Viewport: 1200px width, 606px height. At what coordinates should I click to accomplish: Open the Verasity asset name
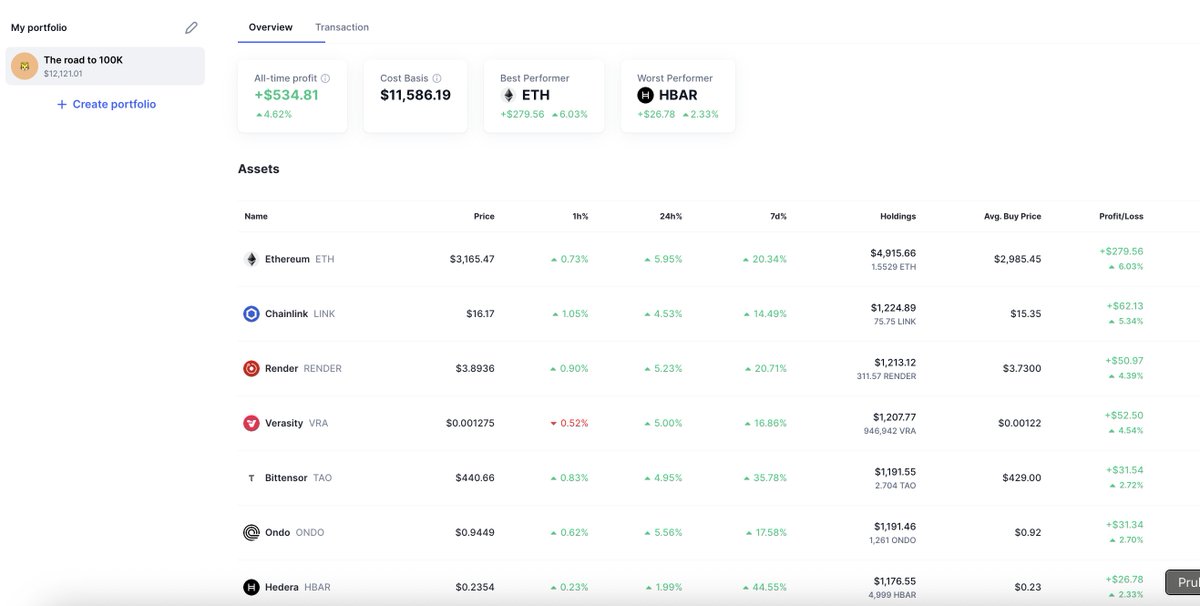[x=284, y=423]
